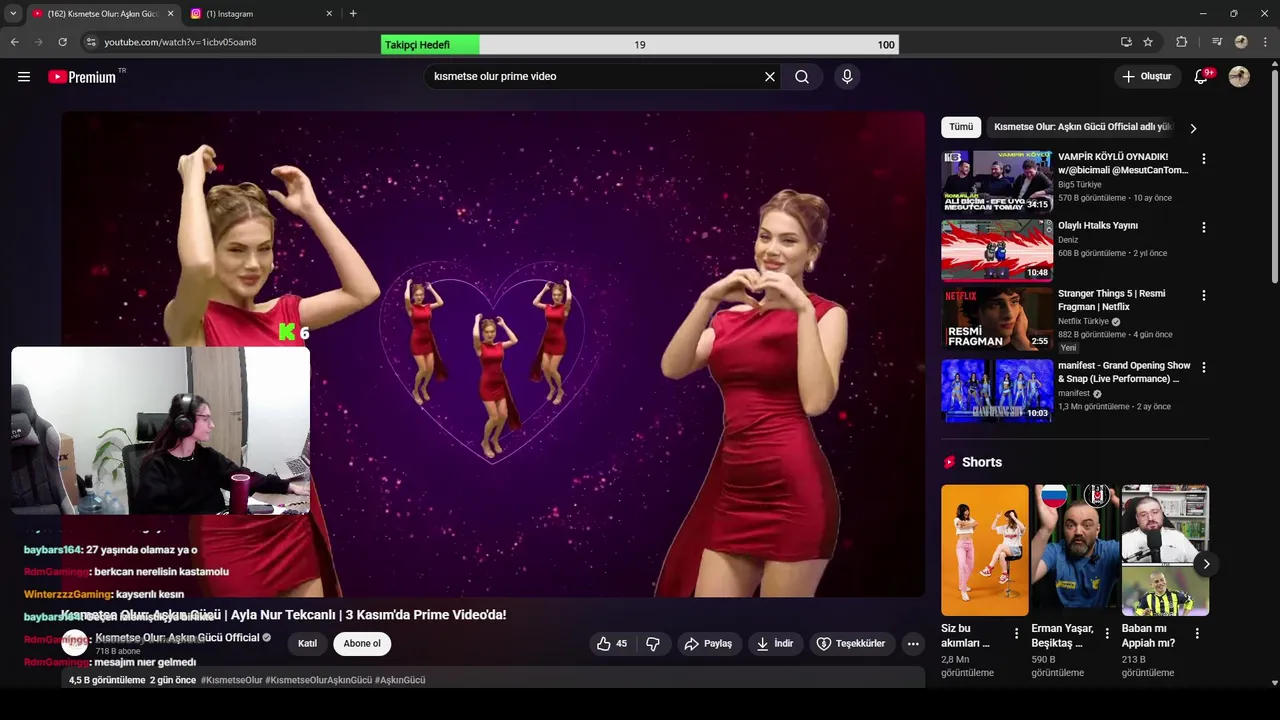
Task: Open the notifications bell
Action: tap(1201, 76)
